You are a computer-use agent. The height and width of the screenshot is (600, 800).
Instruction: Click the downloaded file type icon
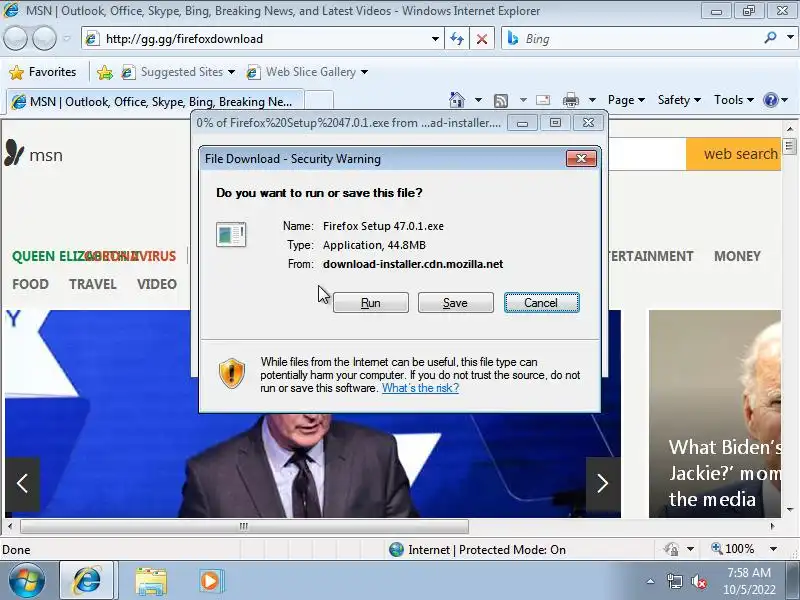231,234
